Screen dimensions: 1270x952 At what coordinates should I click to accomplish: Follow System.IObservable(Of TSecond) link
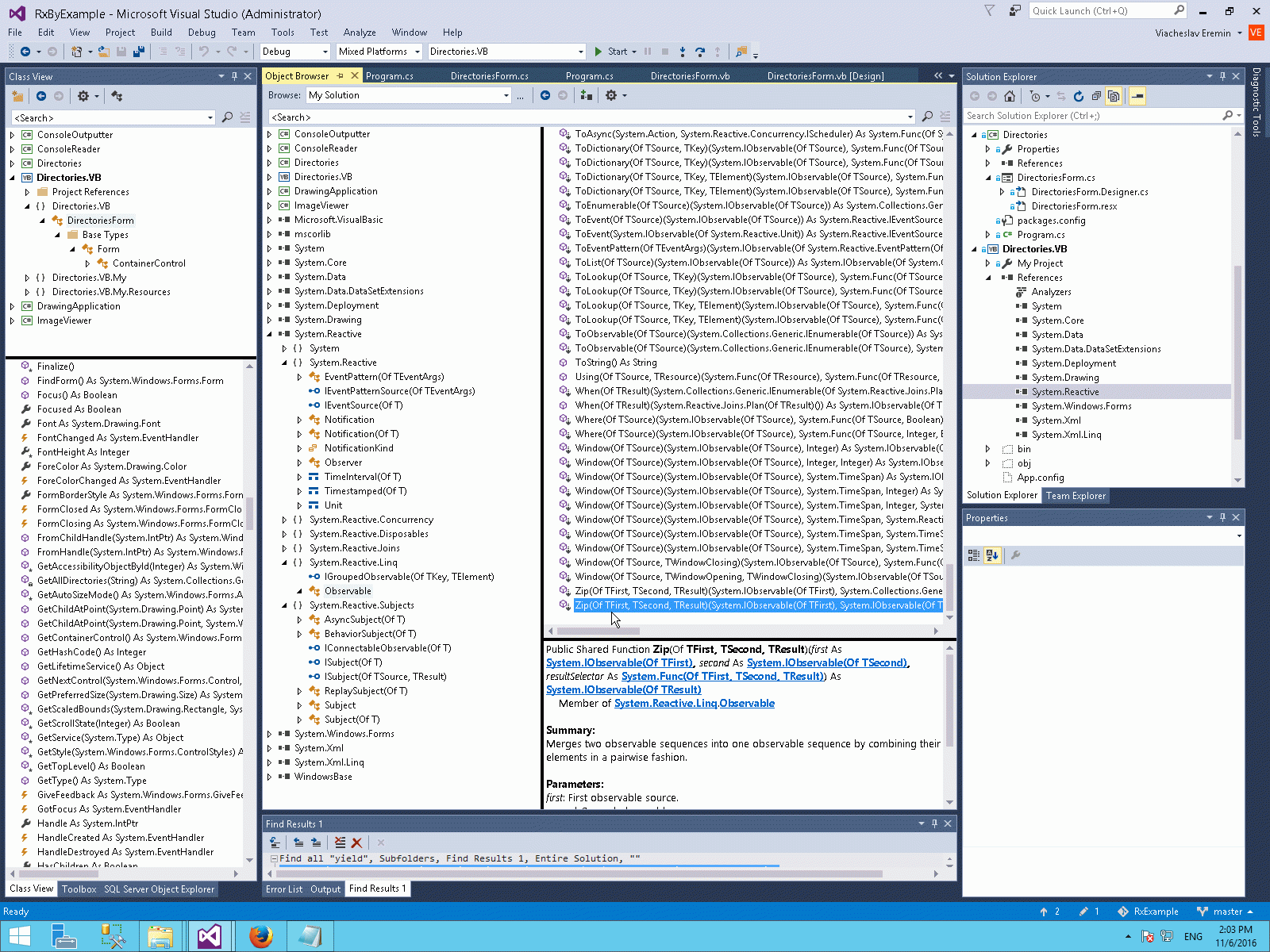coord(827,663)
